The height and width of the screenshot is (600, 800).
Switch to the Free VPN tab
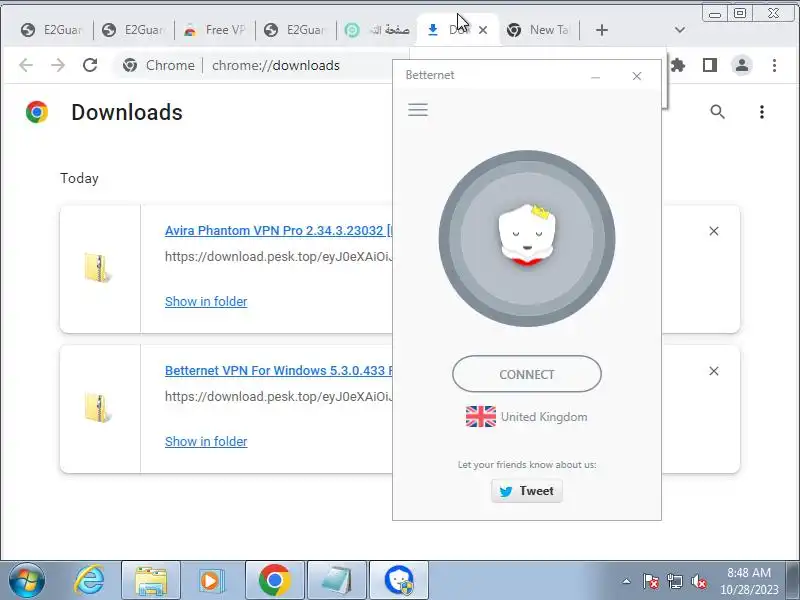point(214,30)
